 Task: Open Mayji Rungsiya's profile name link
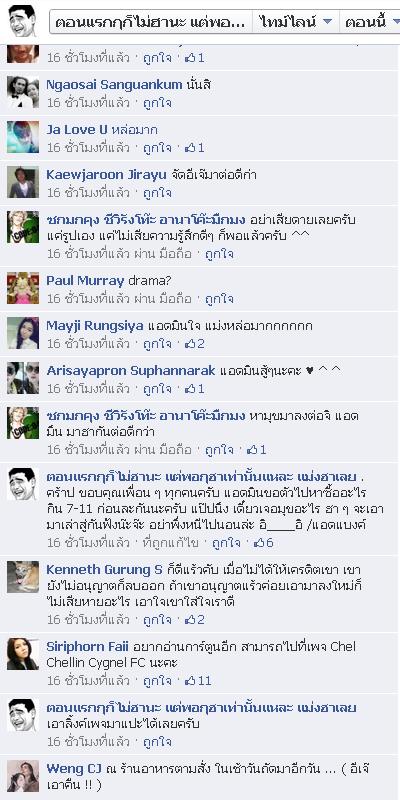click(x=95, y=326)
